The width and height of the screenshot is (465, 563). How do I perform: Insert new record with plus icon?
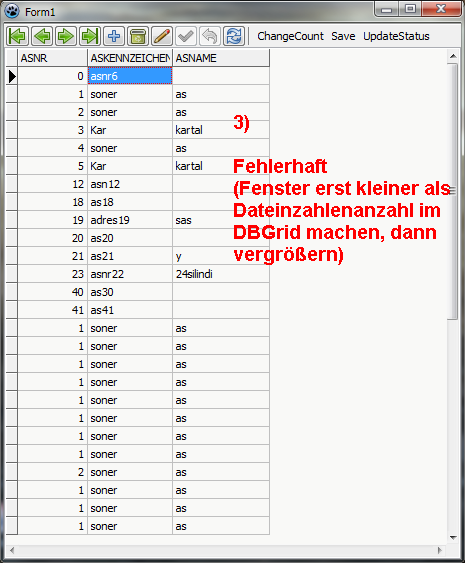[x=114, y=36]
